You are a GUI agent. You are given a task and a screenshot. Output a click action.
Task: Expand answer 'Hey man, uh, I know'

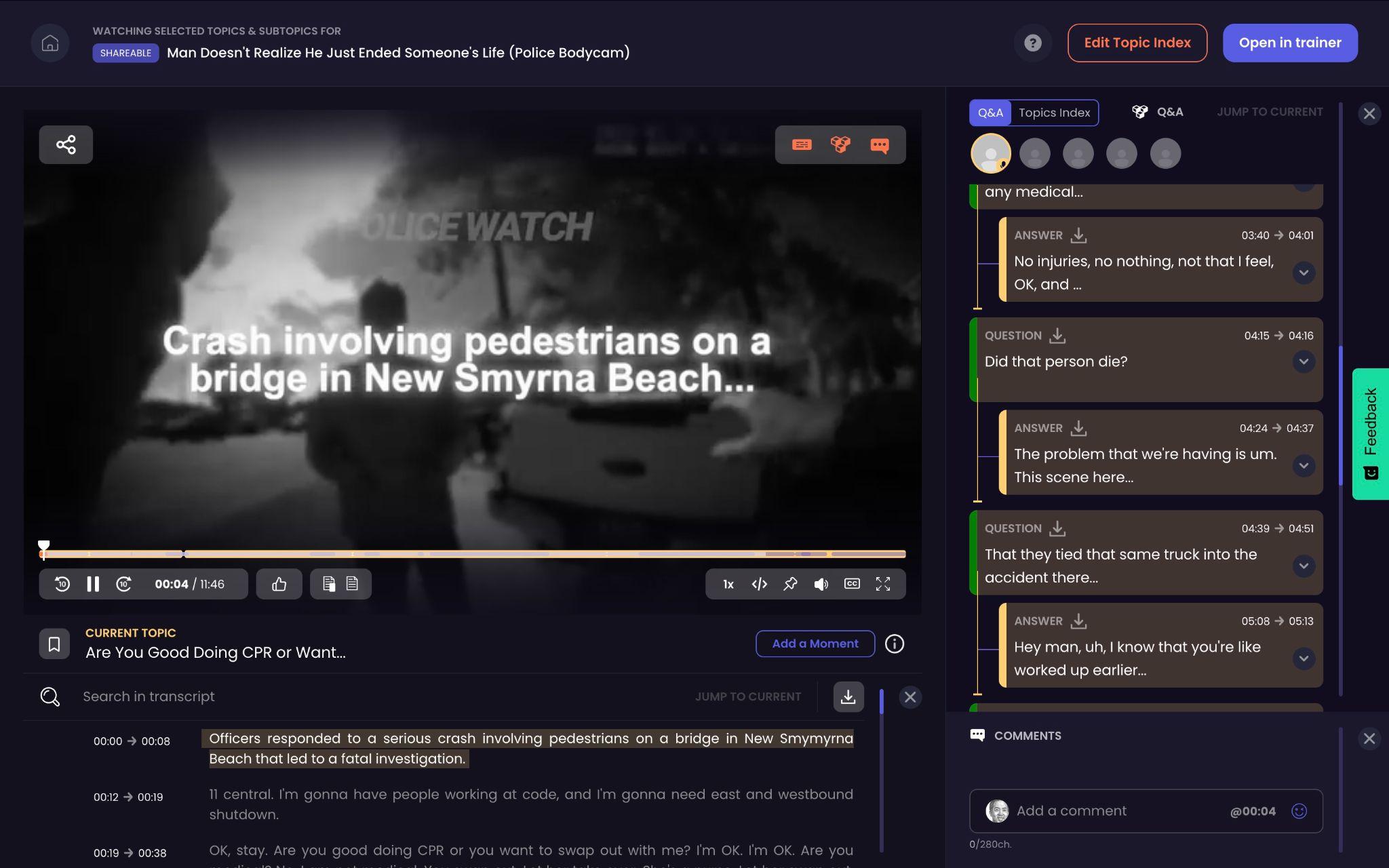pos(1304,658)
